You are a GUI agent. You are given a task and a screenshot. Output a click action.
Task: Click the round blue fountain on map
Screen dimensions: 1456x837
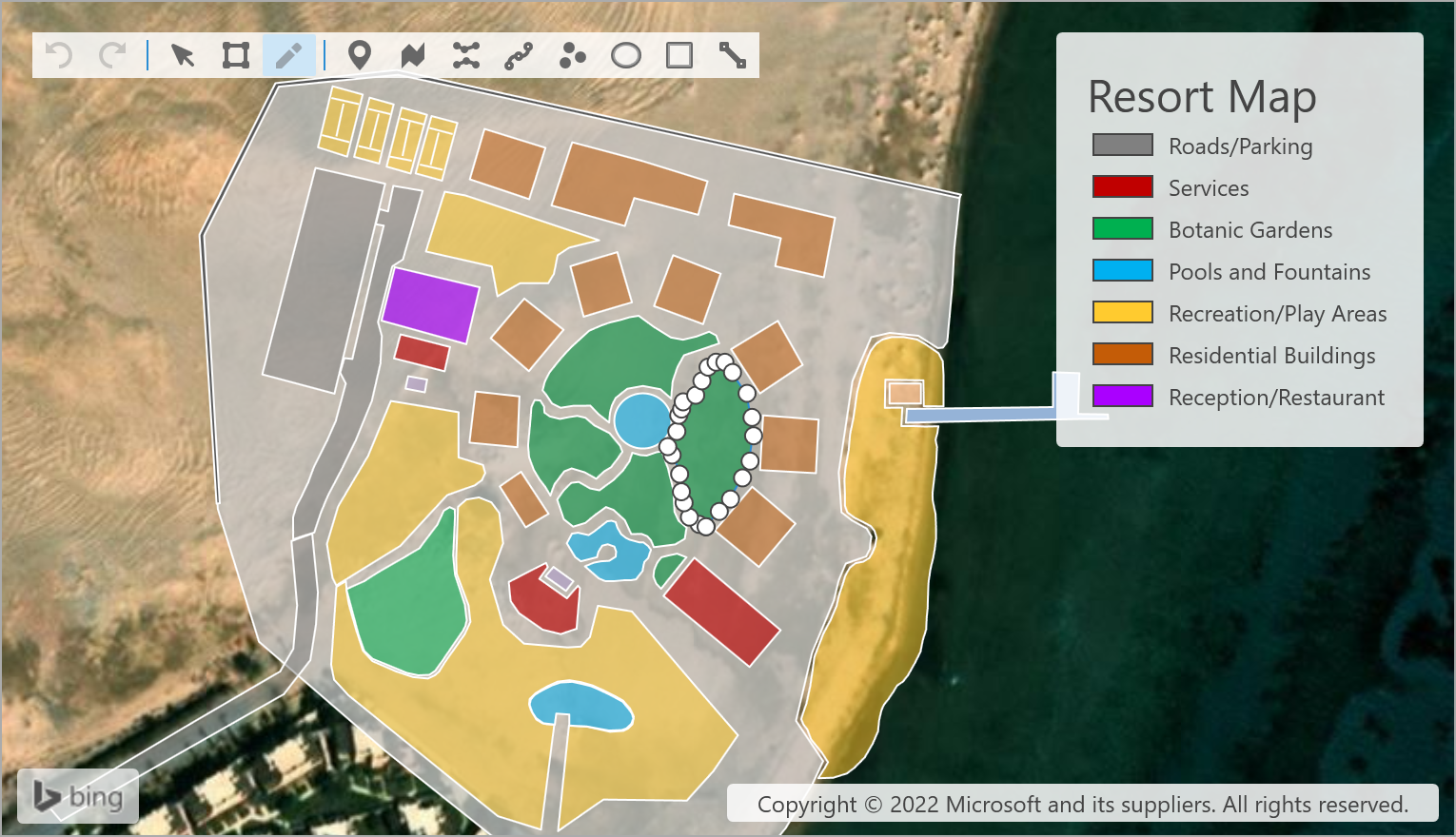click(x=641, y=420)
